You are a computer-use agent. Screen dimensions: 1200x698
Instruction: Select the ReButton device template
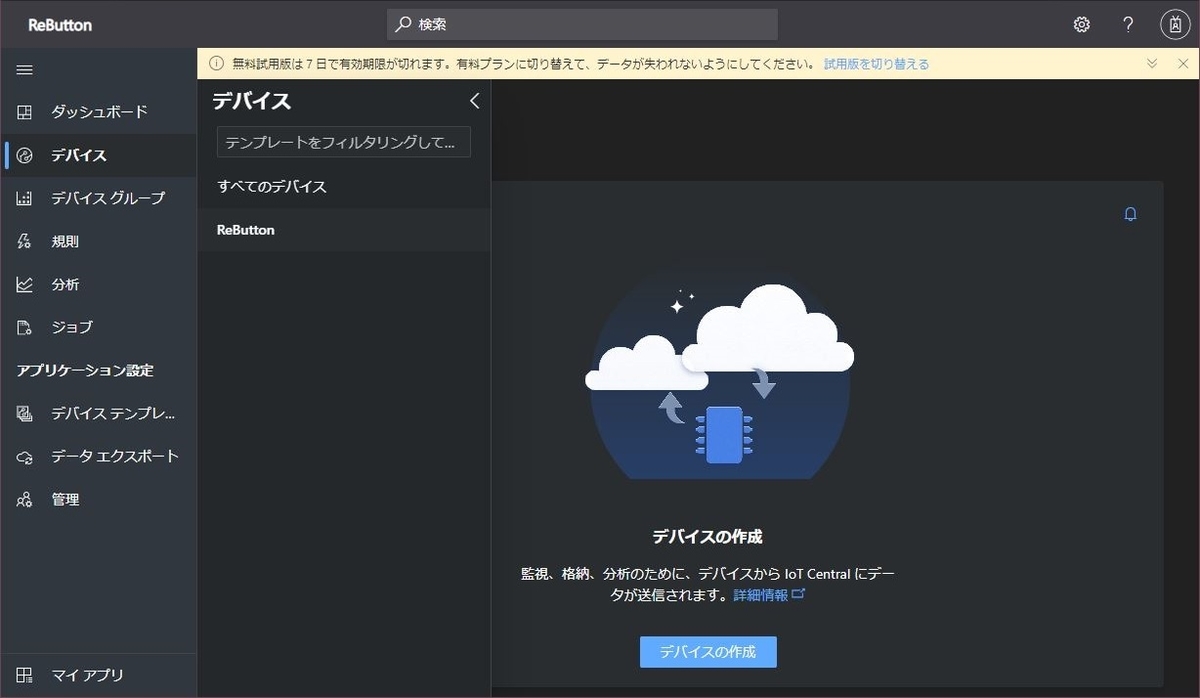(246, 229)
